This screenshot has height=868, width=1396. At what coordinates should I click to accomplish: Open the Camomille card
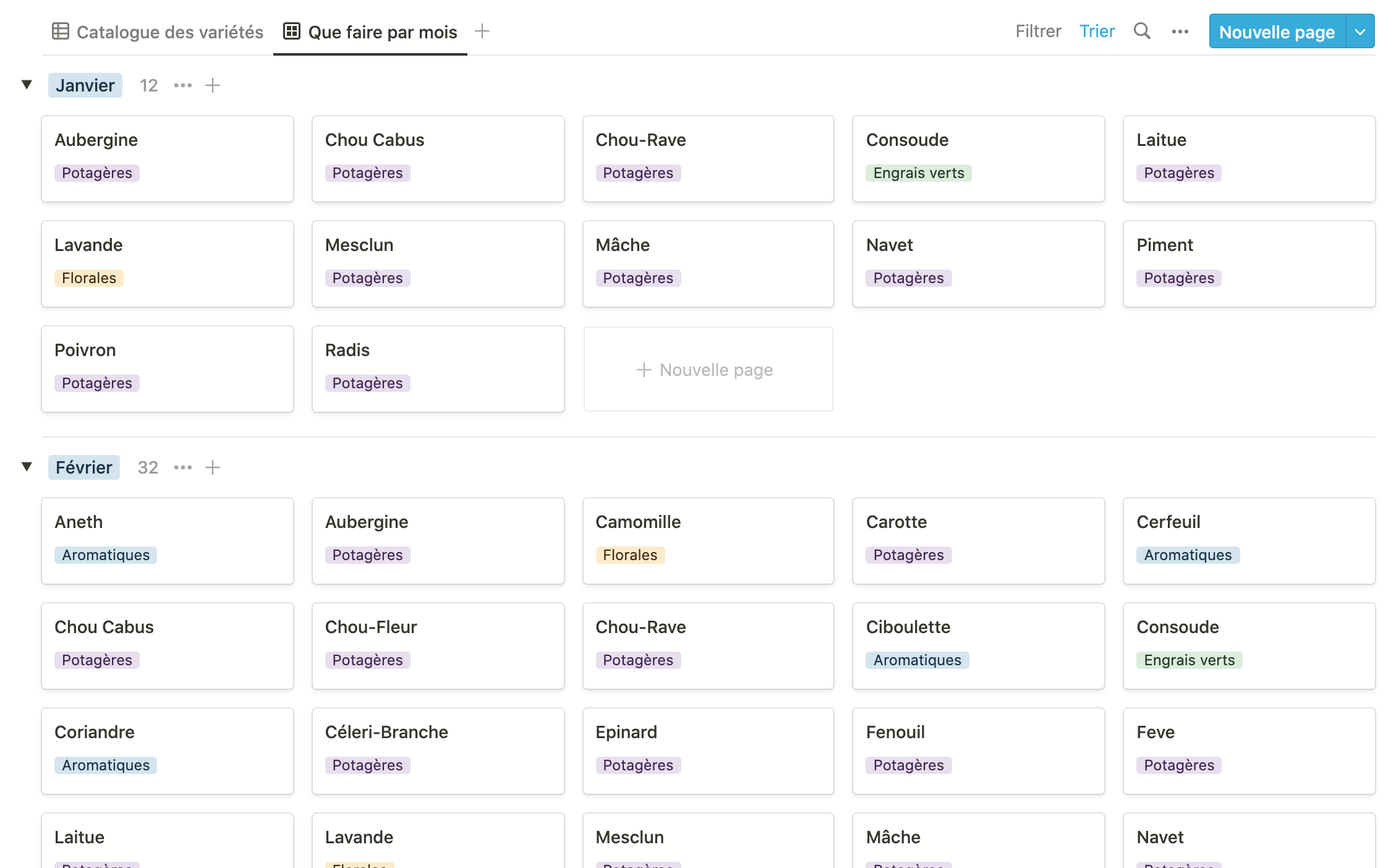[708, 540]
